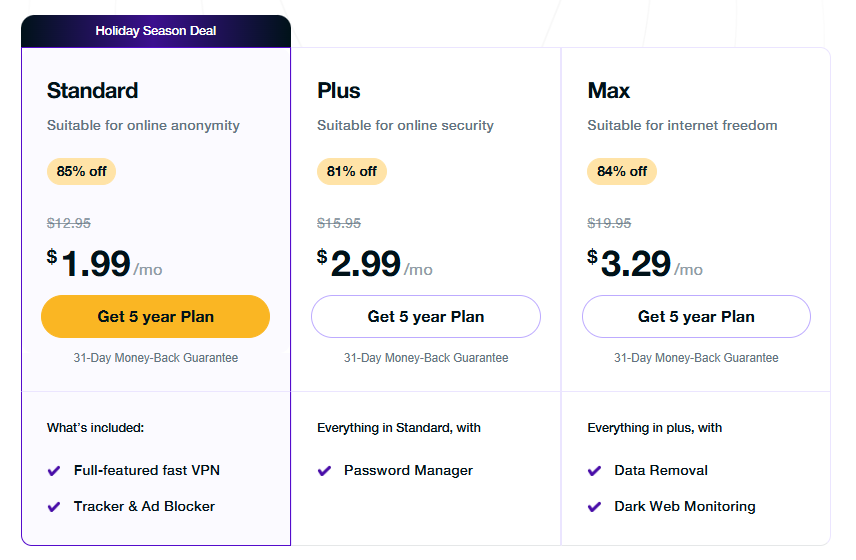Click the 85% off badge

pos(81,171)
